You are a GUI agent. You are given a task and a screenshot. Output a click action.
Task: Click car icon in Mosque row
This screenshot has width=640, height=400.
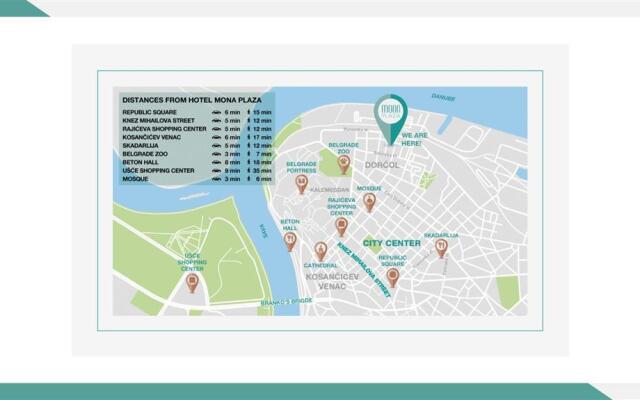tap(216, 179)
